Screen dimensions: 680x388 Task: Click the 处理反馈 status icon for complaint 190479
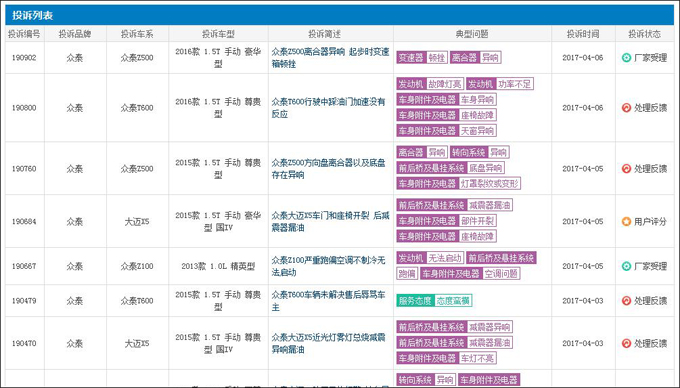coord(626,300)
